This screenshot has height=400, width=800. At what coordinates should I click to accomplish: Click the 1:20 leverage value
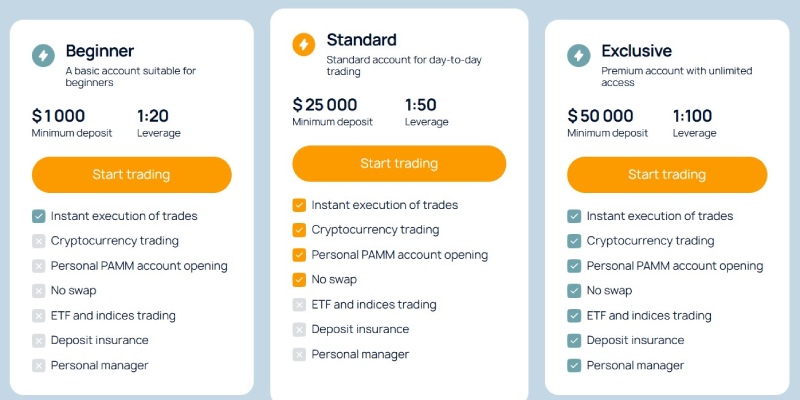(153, 116)
